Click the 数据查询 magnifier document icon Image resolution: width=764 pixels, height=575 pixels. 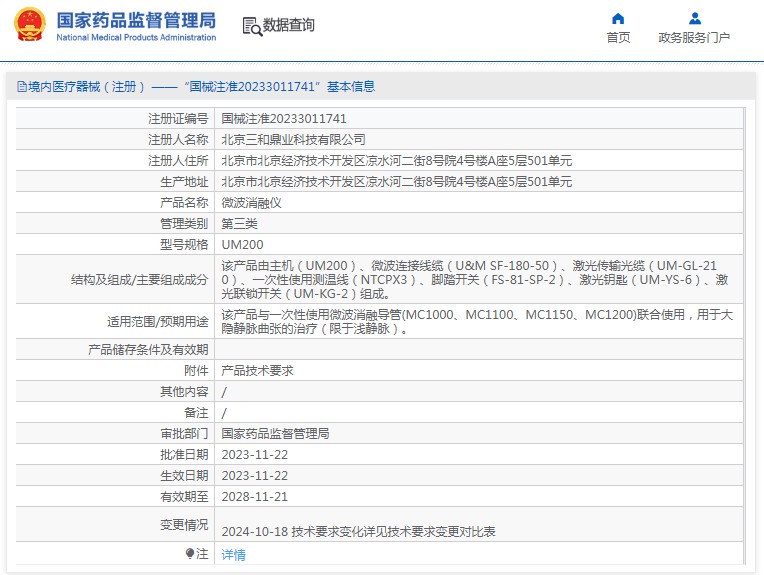(x=251, y=26)
